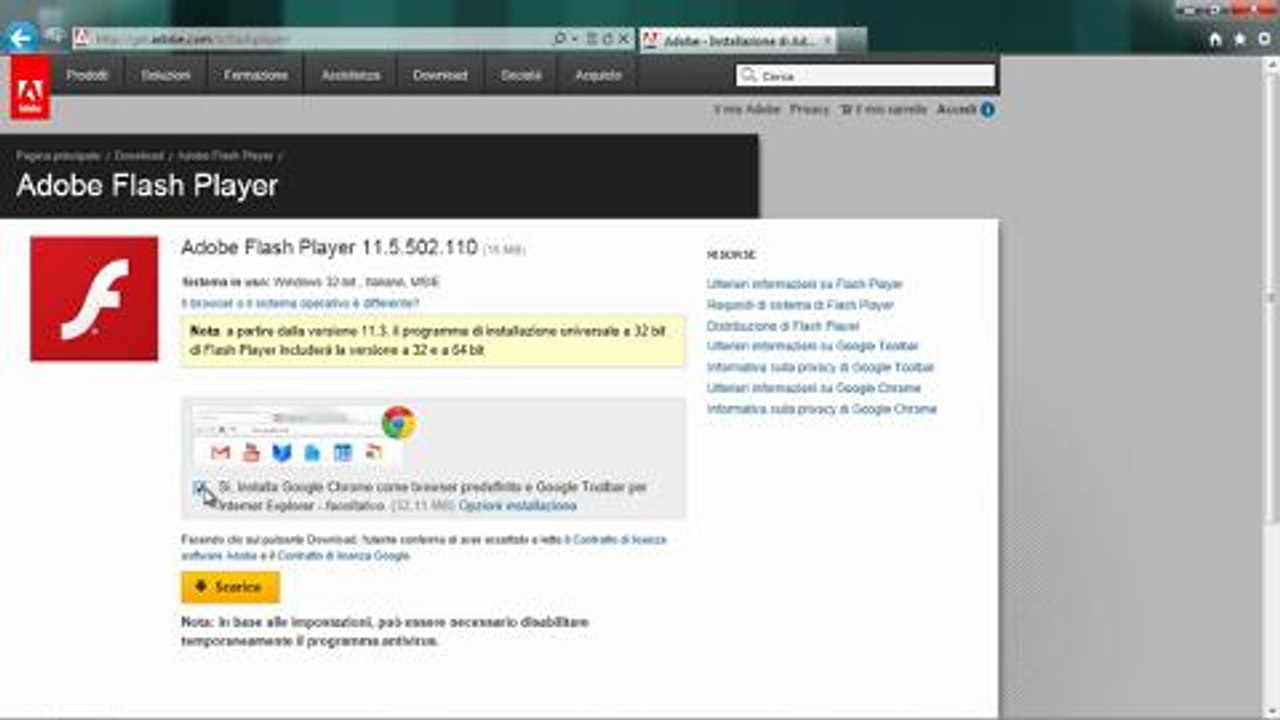Open Distribuzione di Flash Player link
Image resolution: width=1280 pixels, height=720 pixels.
coord(783,326)
